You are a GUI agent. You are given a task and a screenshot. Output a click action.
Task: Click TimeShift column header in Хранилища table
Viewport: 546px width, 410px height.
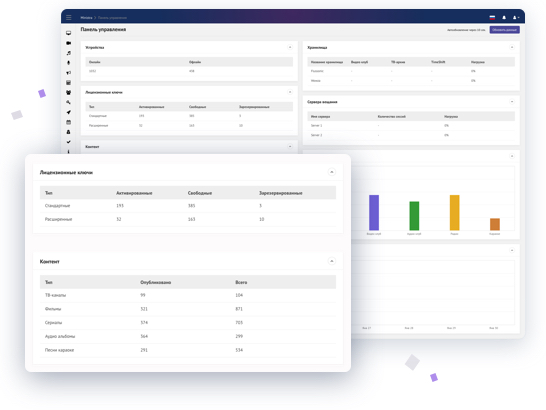point(438,62)
